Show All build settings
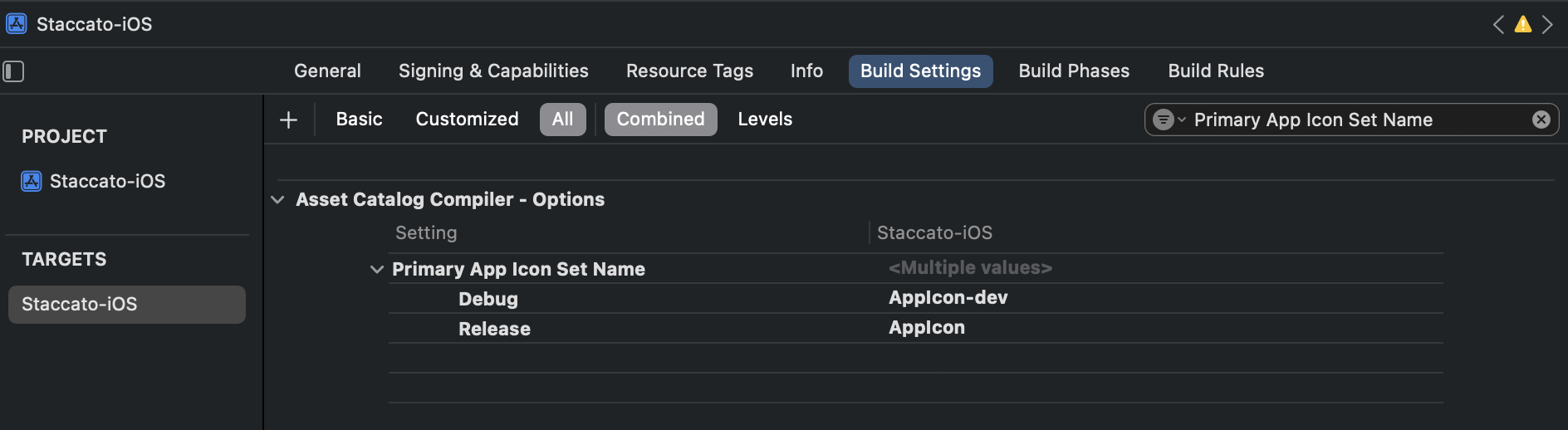1568x430 pixels. coord(562,120)
